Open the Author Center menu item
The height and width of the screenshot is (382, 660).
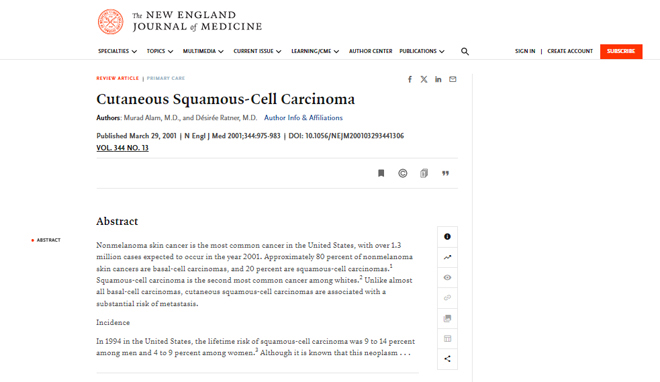pyautogui.click(x=370, y=51)
